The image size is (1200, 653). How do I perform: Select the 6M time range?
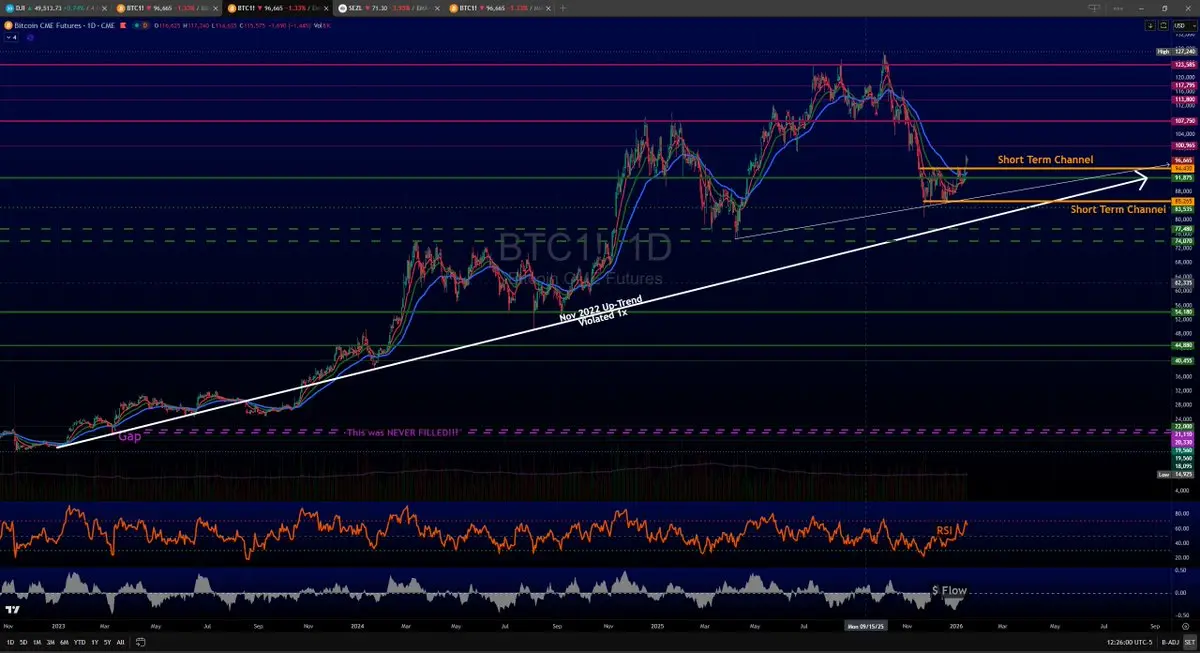[64, 641]
